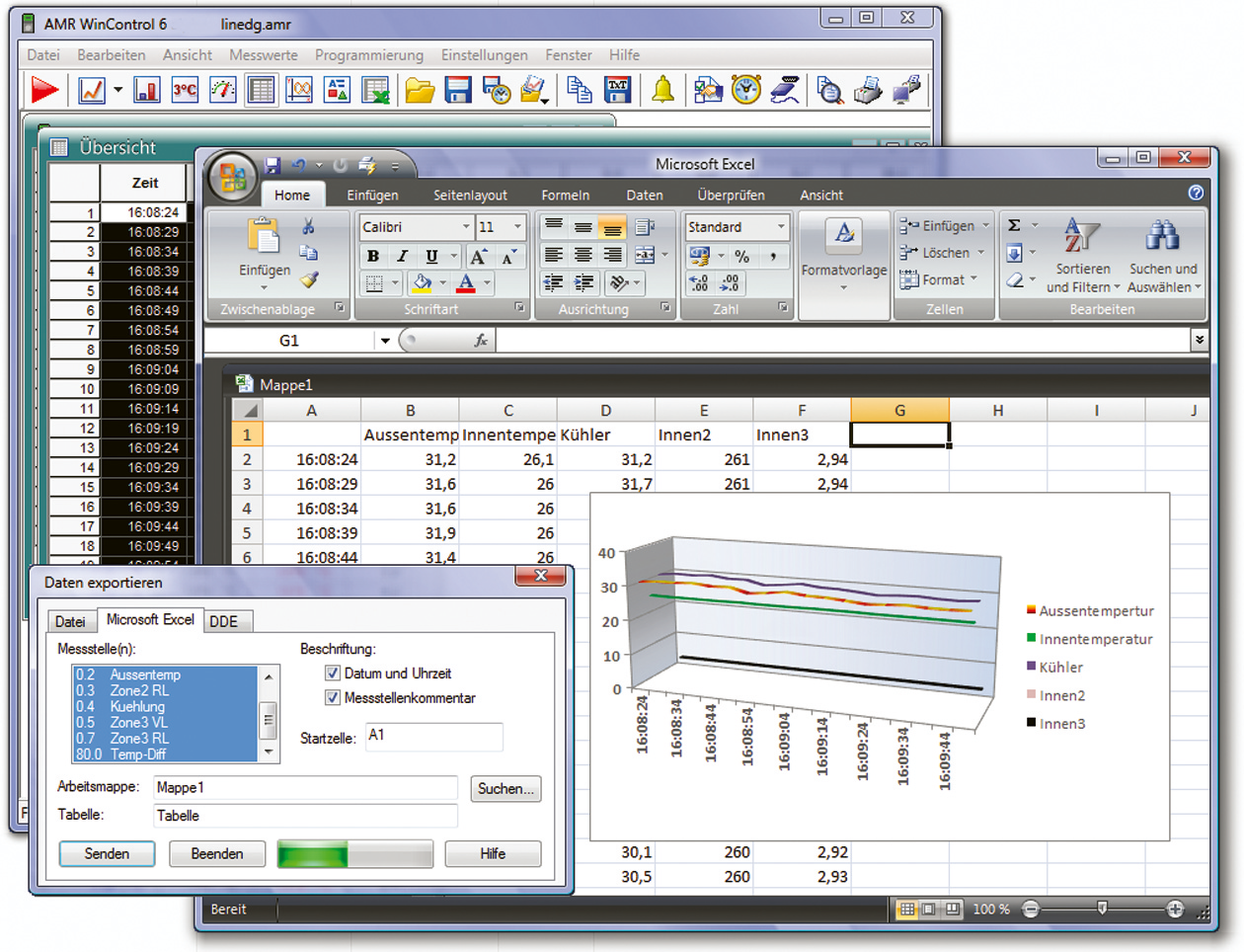Click the Suchen... button
Image resolution: width=1244 pixels, height=952 pixels.
point(505,789)
